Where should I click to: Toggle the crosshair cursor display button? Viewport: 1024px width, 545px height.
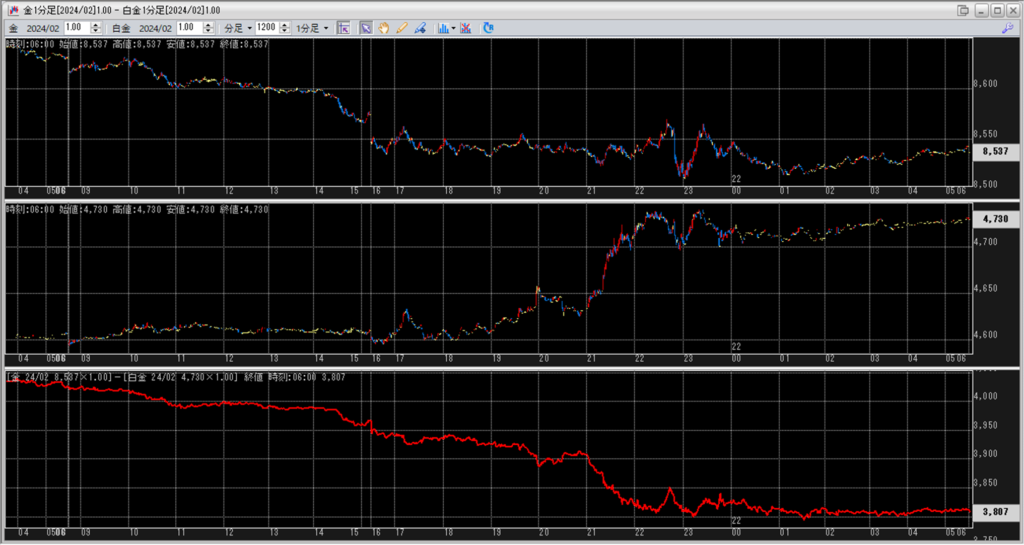pyautogui.click(x=344, y=28)
